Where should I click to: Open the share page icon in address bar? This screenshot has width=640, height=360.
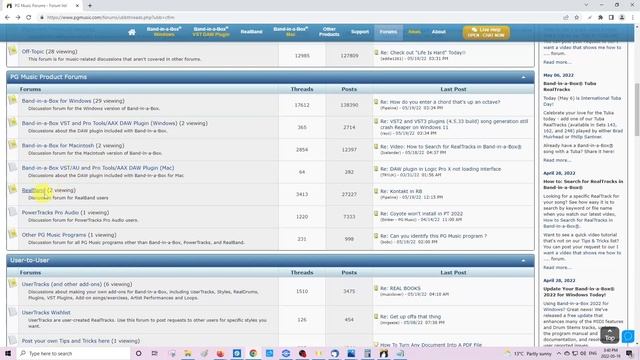click(x=566, y=18)
